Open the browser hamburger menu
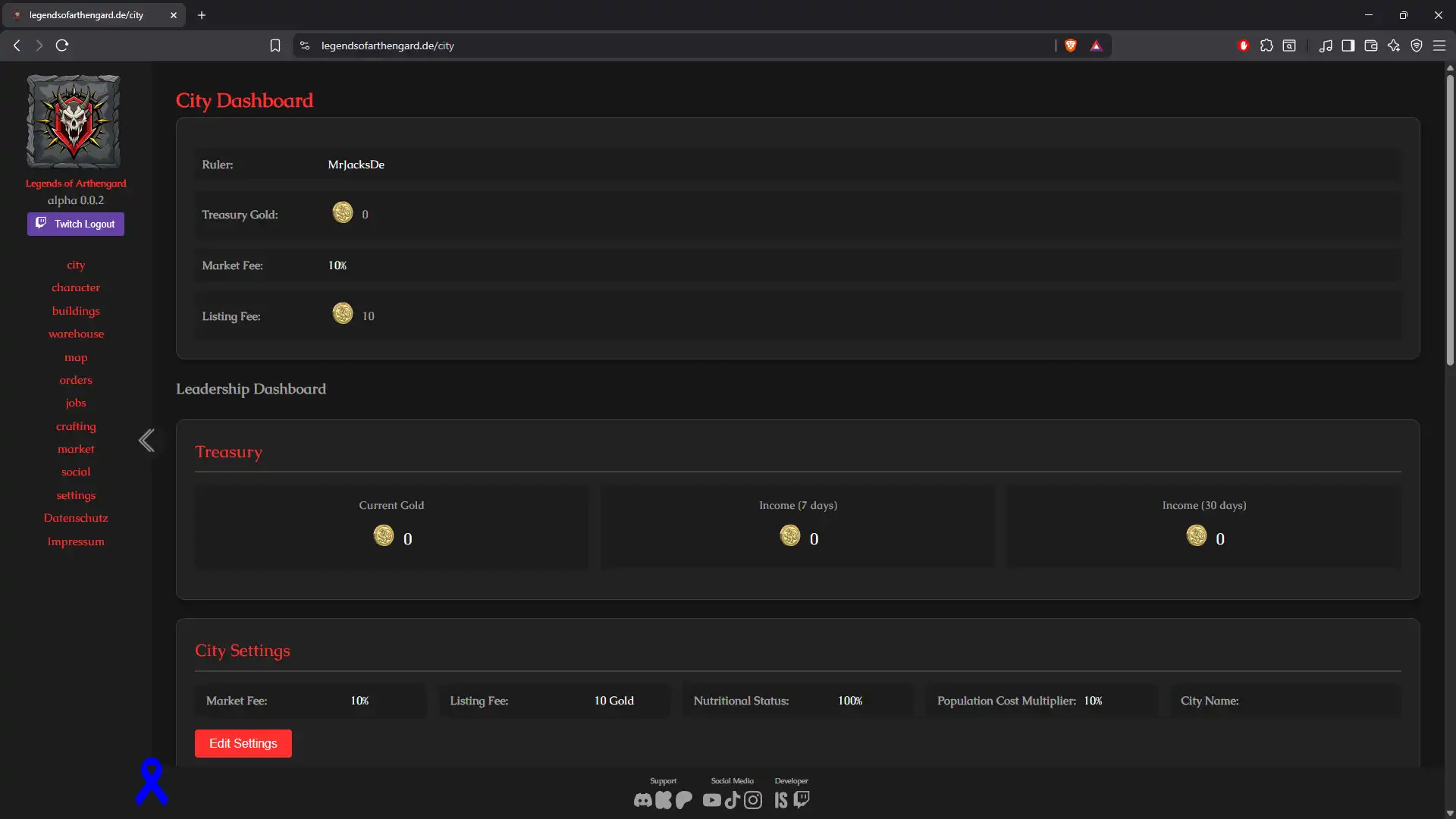This screenshot has height=819, width=1456. click(x=1439, y=45)
